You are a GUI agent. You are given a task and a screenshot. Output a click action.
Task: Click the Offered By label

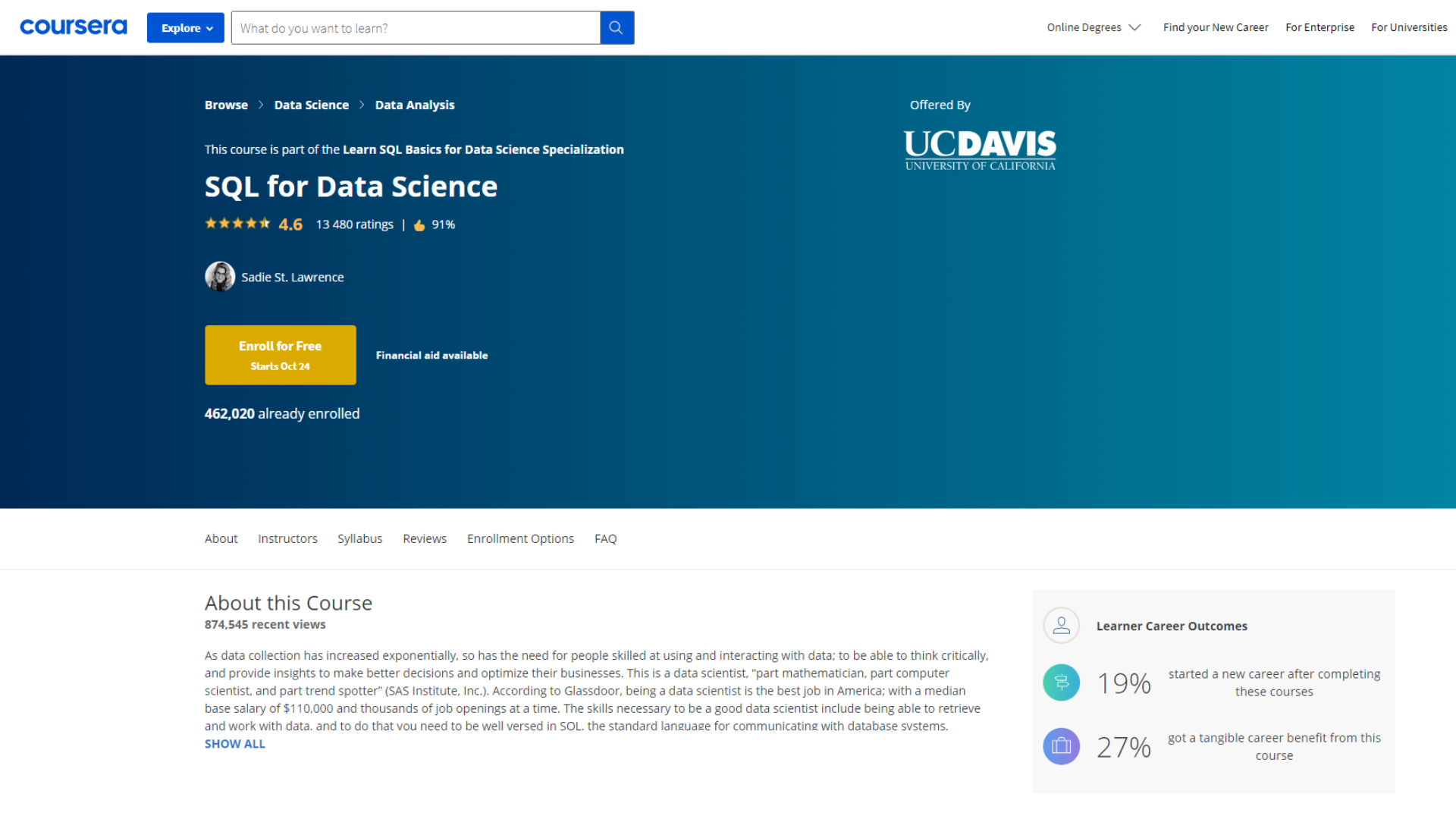(x=940, y=105)
